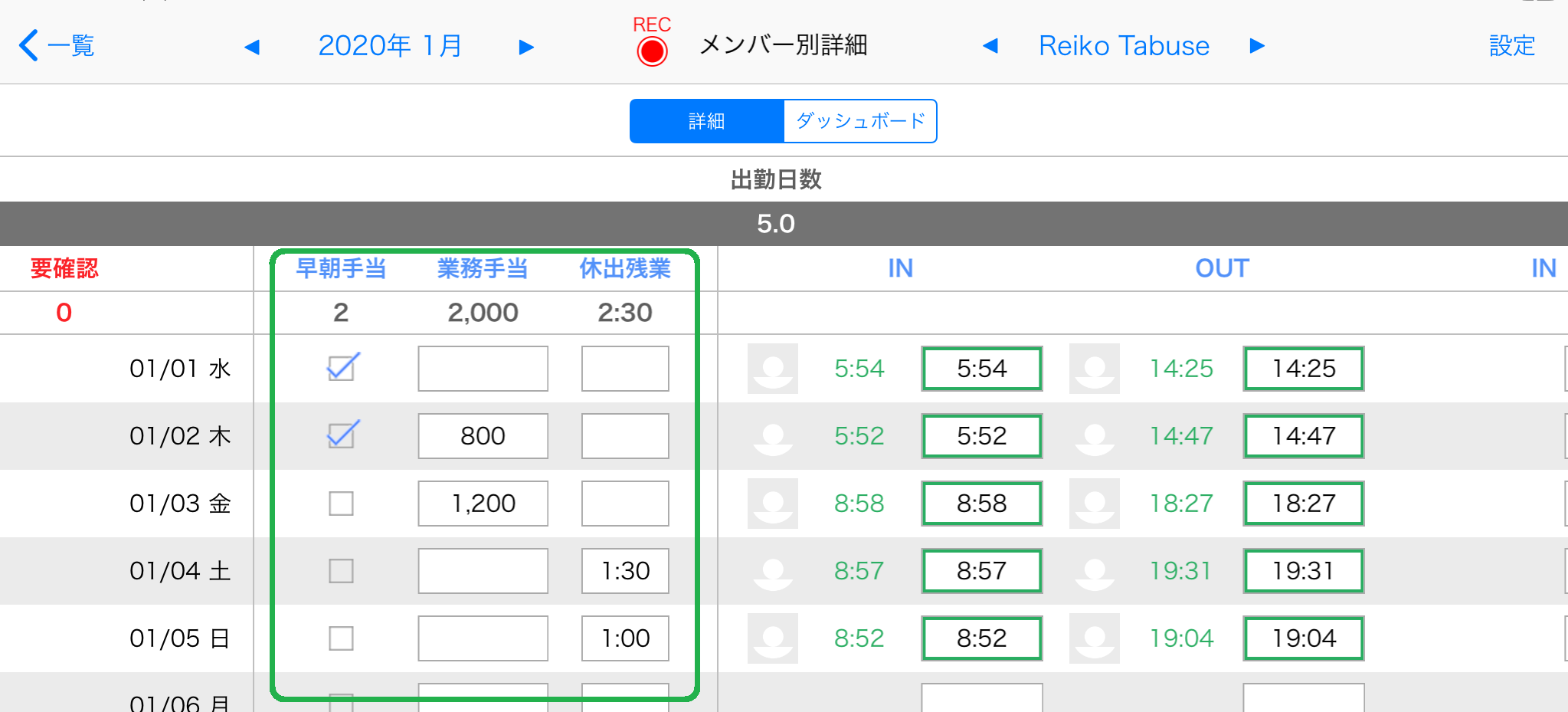Switch to the ダッシュボード tab
The height and width of the screenshot is (712, 1568).
860,121
